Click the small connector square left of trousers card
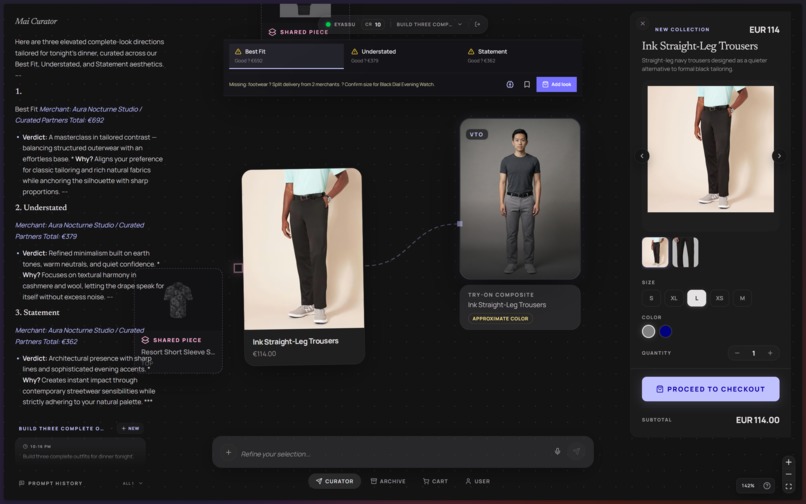Viewport: 806px width, 504px height. [x=238, y=268]
